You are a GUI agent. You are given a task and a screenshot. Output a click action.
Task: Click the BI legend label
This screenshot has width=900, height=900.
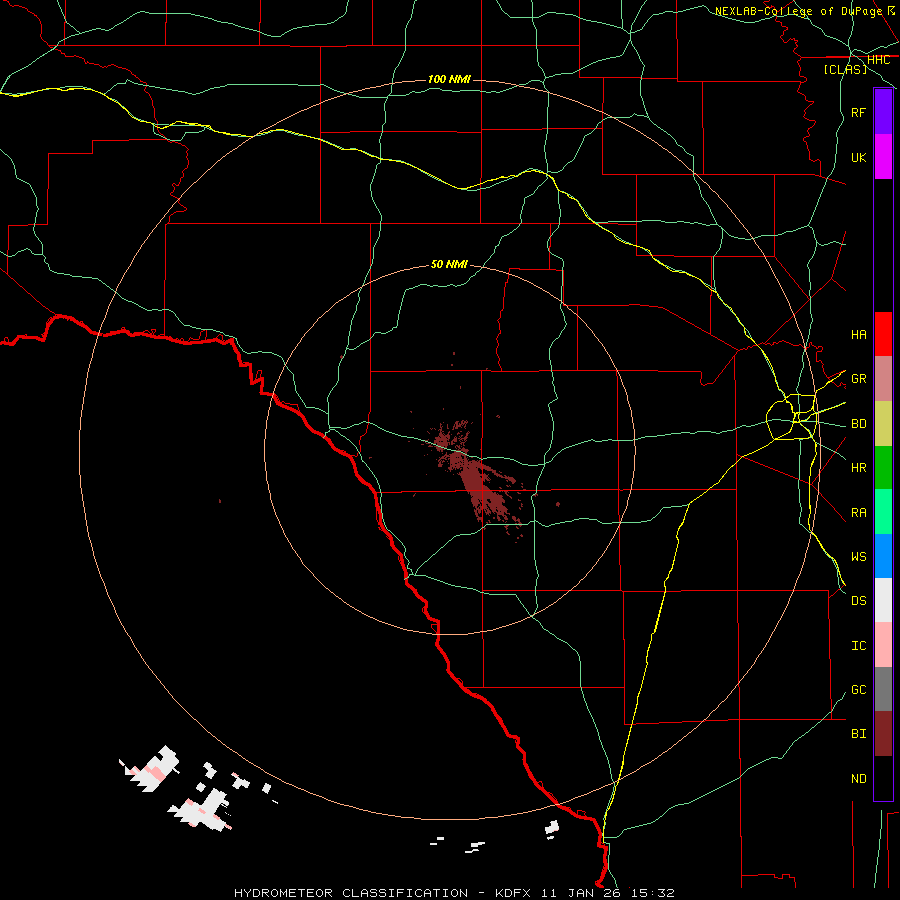(859, 734)
